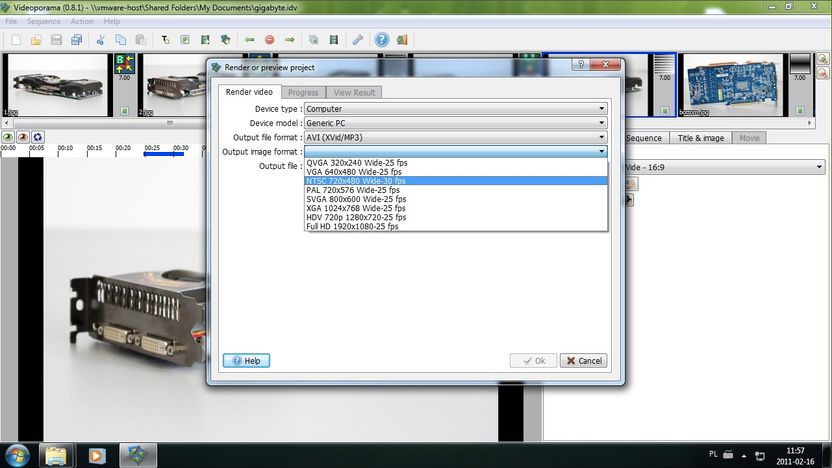The image size is (832, 468).
Task: Open the Device model dropdown
Action: (x=456, y=123)
